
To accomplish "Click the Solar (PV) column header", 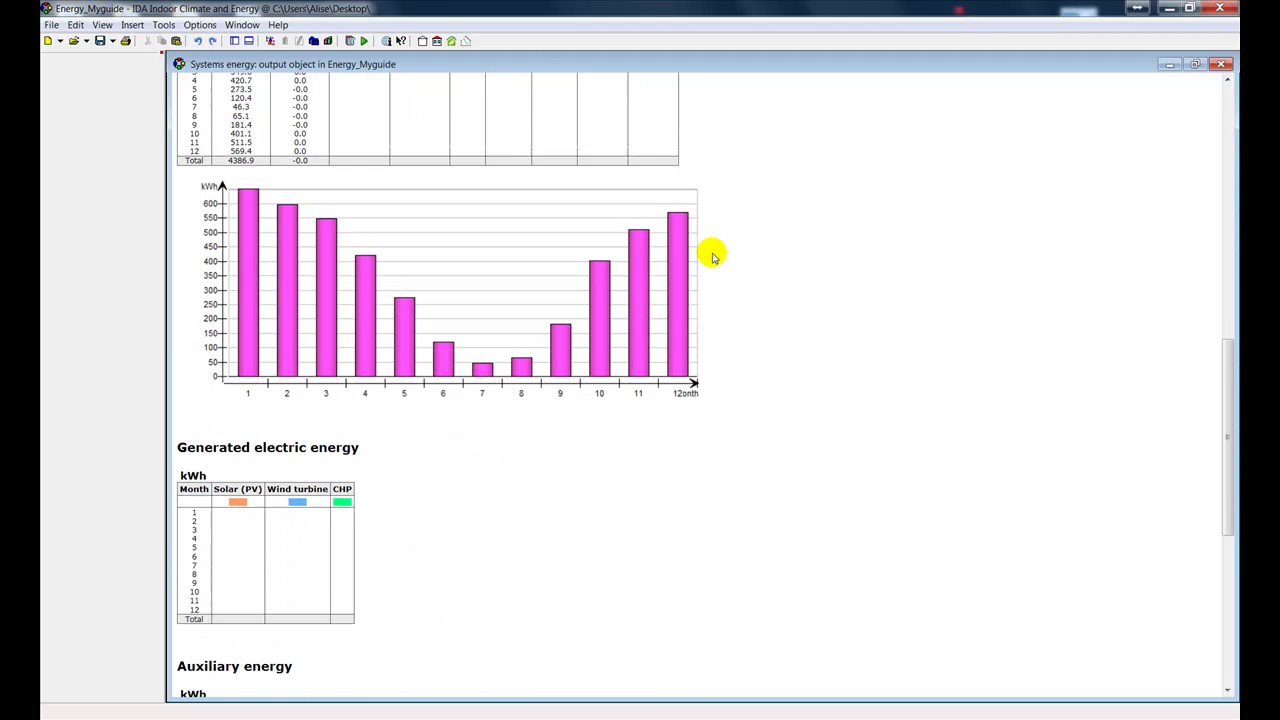I will pos(237,489).
